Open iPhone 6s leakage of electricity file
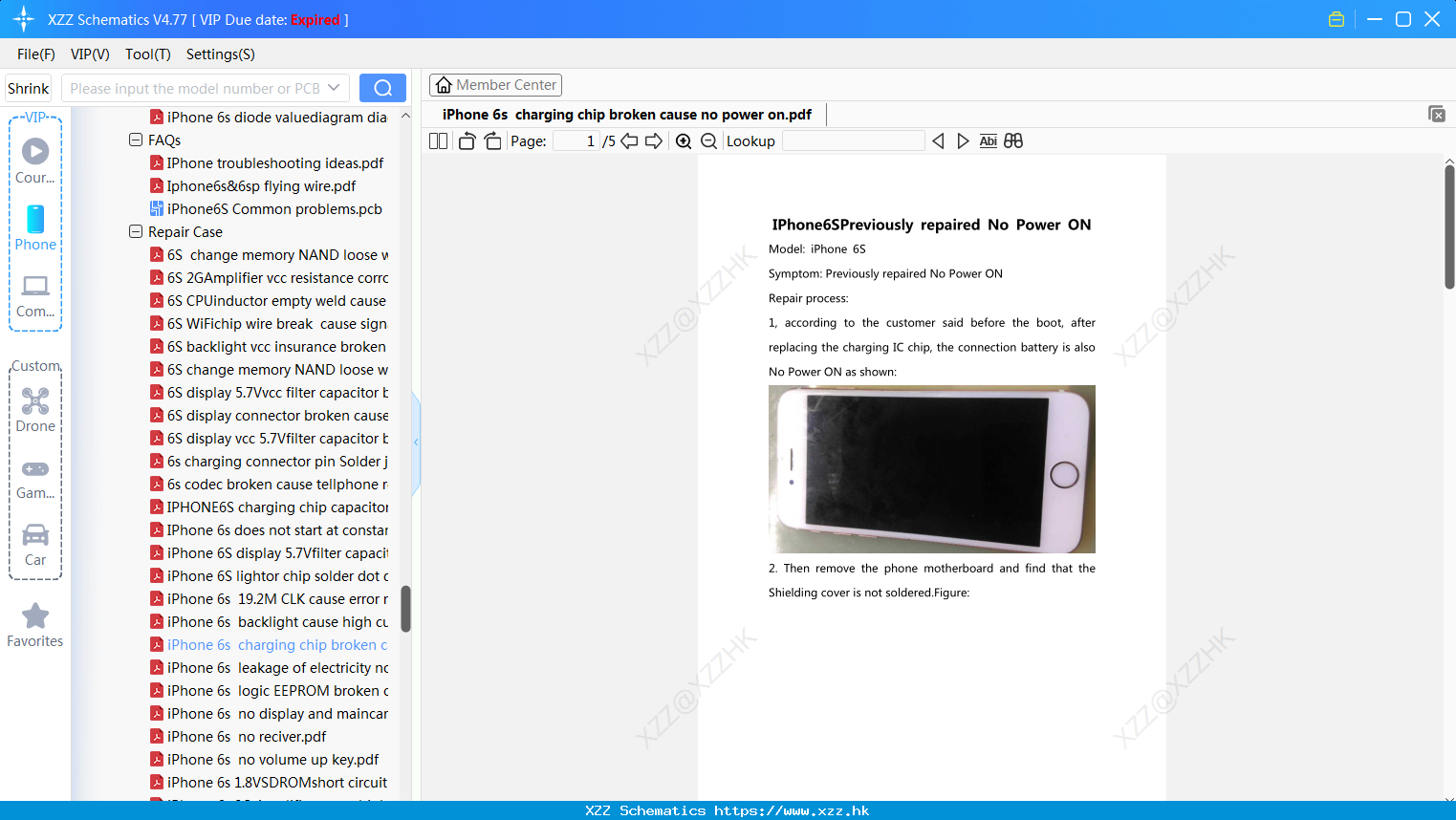 270,668
